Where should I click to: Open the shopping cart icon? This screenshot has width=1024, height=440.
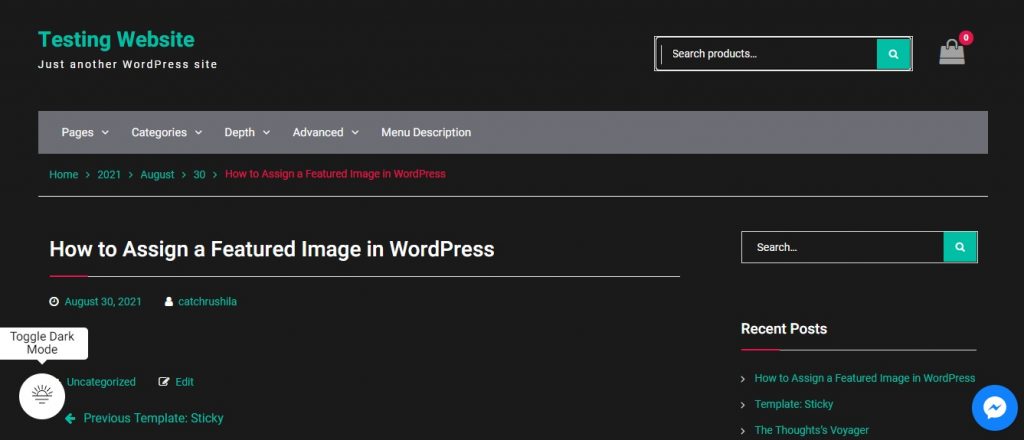click(952, 52)
